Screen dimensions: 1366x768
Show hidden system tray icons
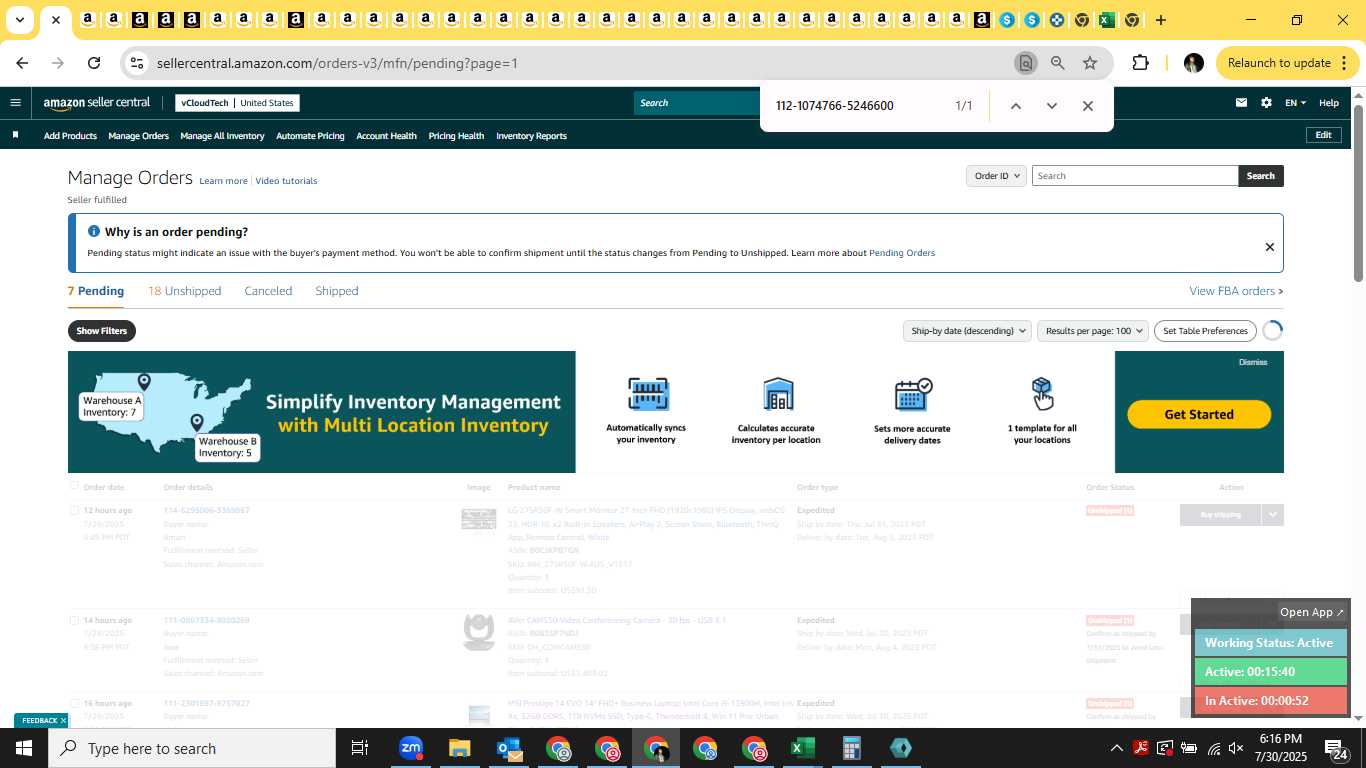1116,748
